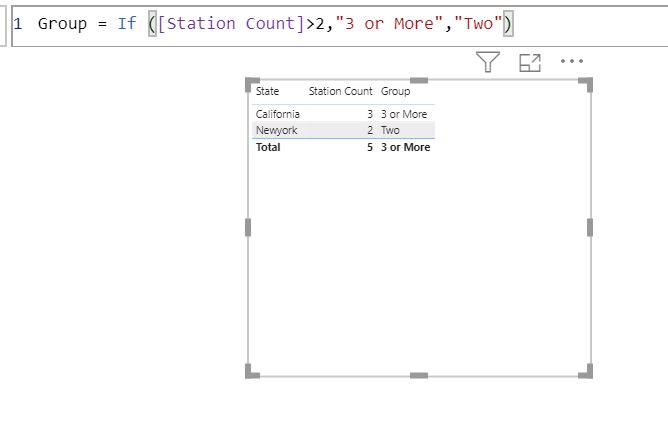The width and height of the screenshot is (668, 431).
Task: Click the [Station Count] reference in formula
Action: point(230,23)
